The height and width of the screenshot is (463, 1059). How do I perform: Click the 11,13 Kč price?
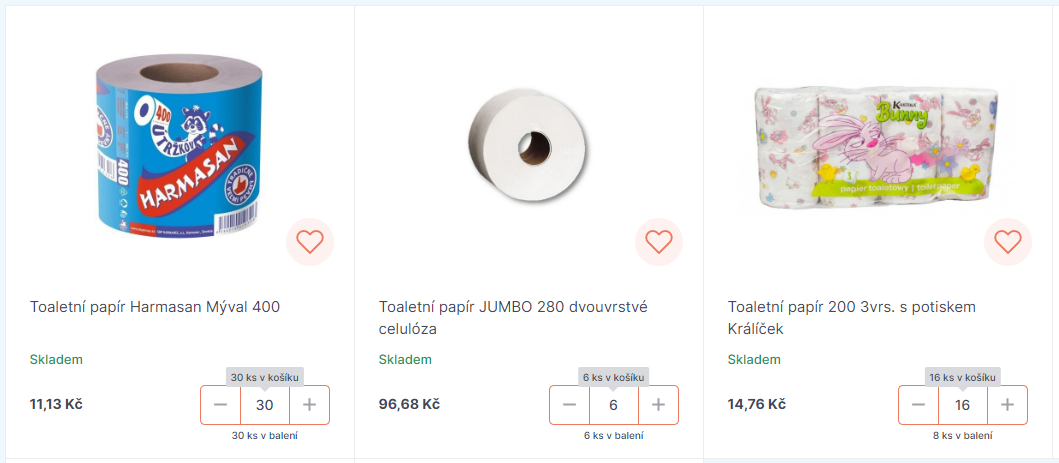tap(56, 404)
